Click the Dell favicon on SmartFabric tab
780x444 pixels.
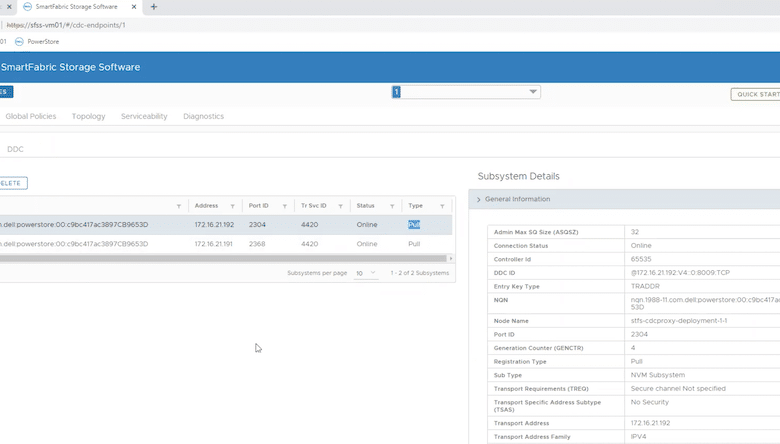tap(28, 6)
